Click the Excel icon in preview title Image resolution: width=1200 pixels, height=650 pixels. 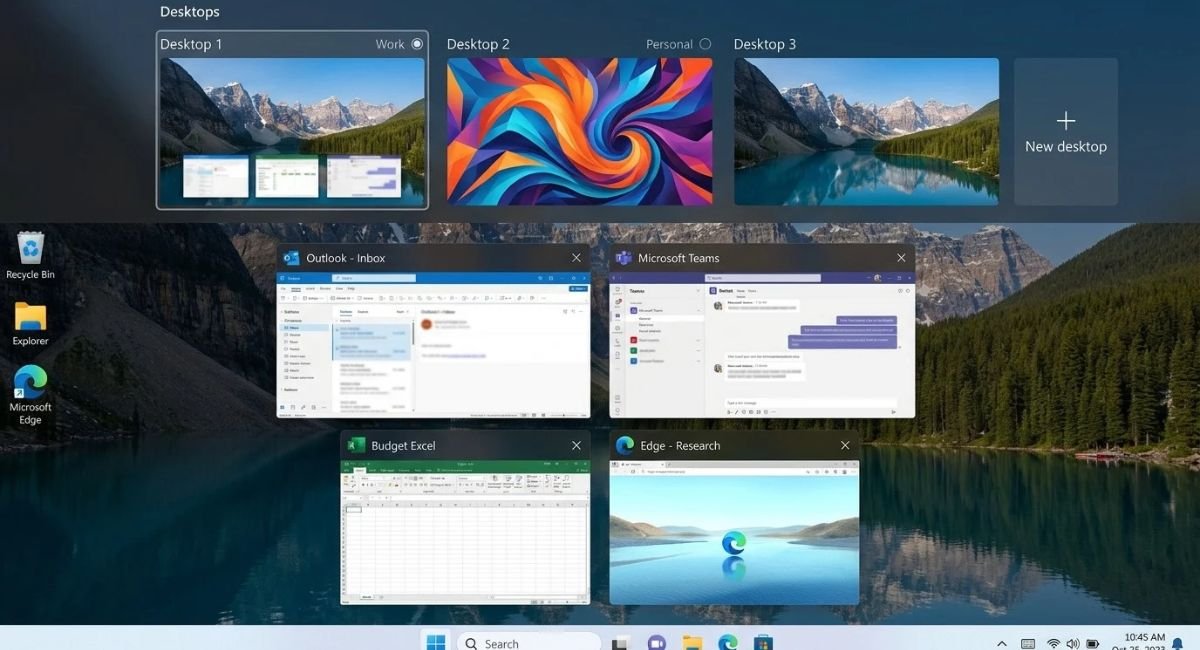click(x=355, y=445)
